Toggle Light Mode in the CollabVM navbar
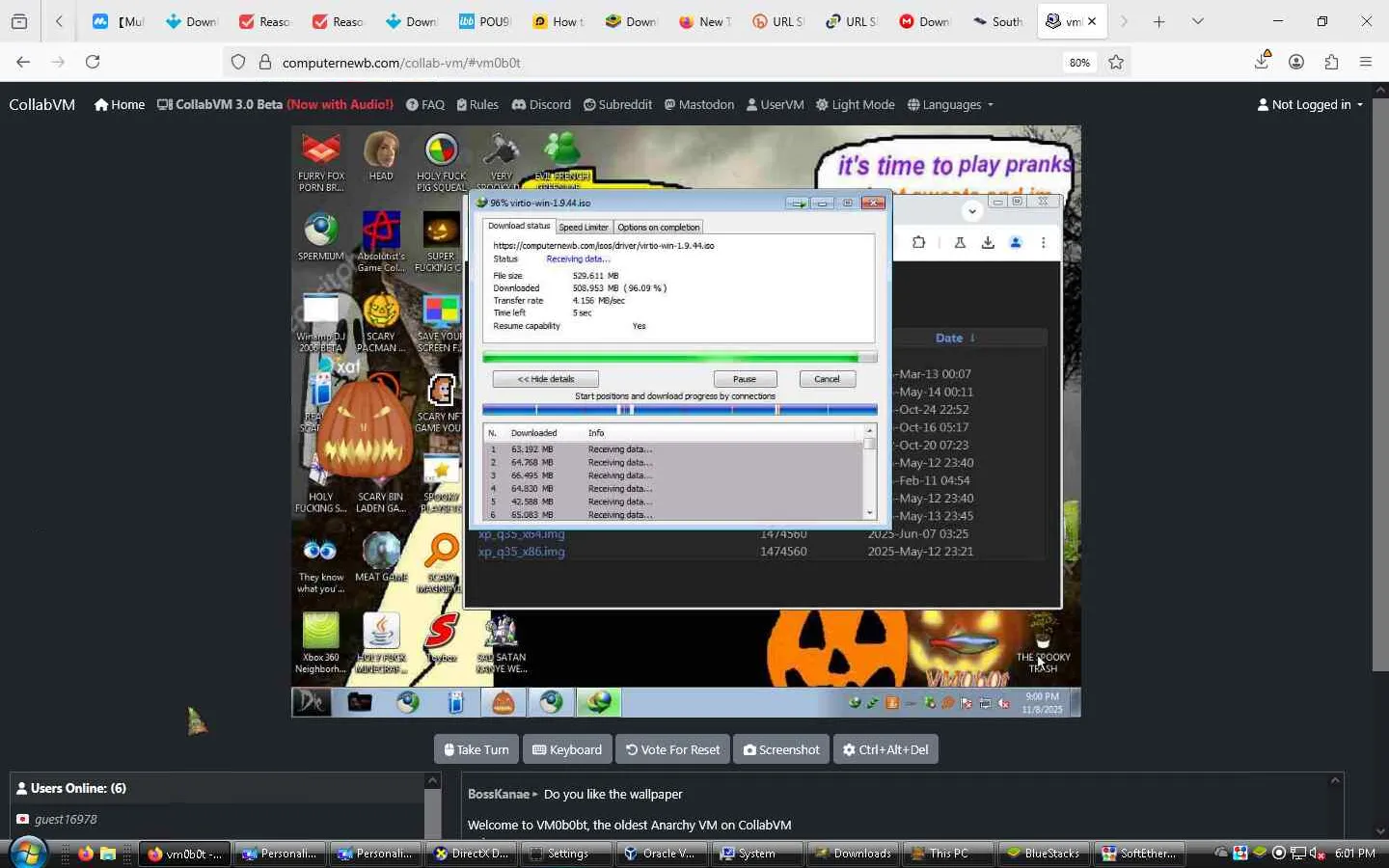This screenshot has width=1389, height=868. coord(856,104)
